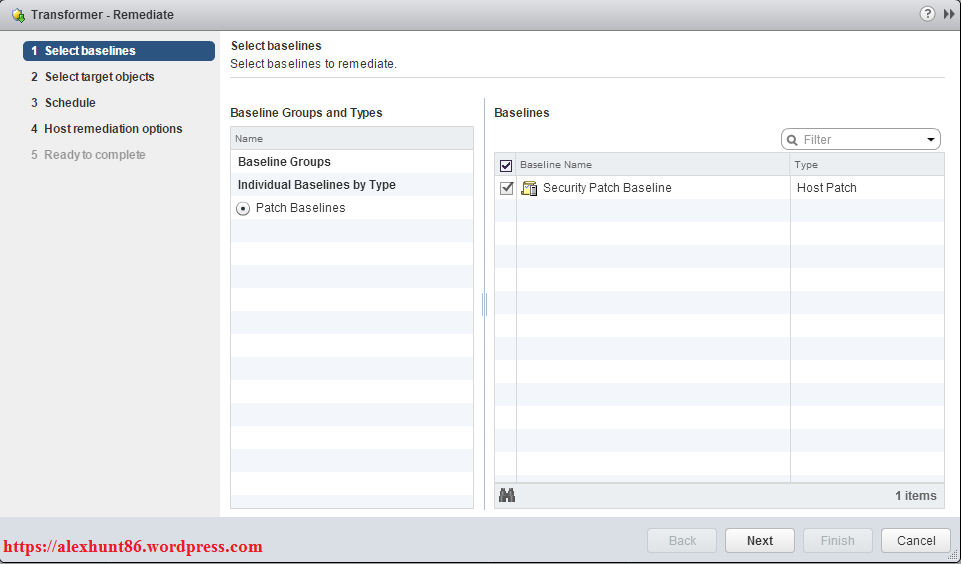Select the Patch Baselines radio button
The image size is (961, 564).
point(243,209)
